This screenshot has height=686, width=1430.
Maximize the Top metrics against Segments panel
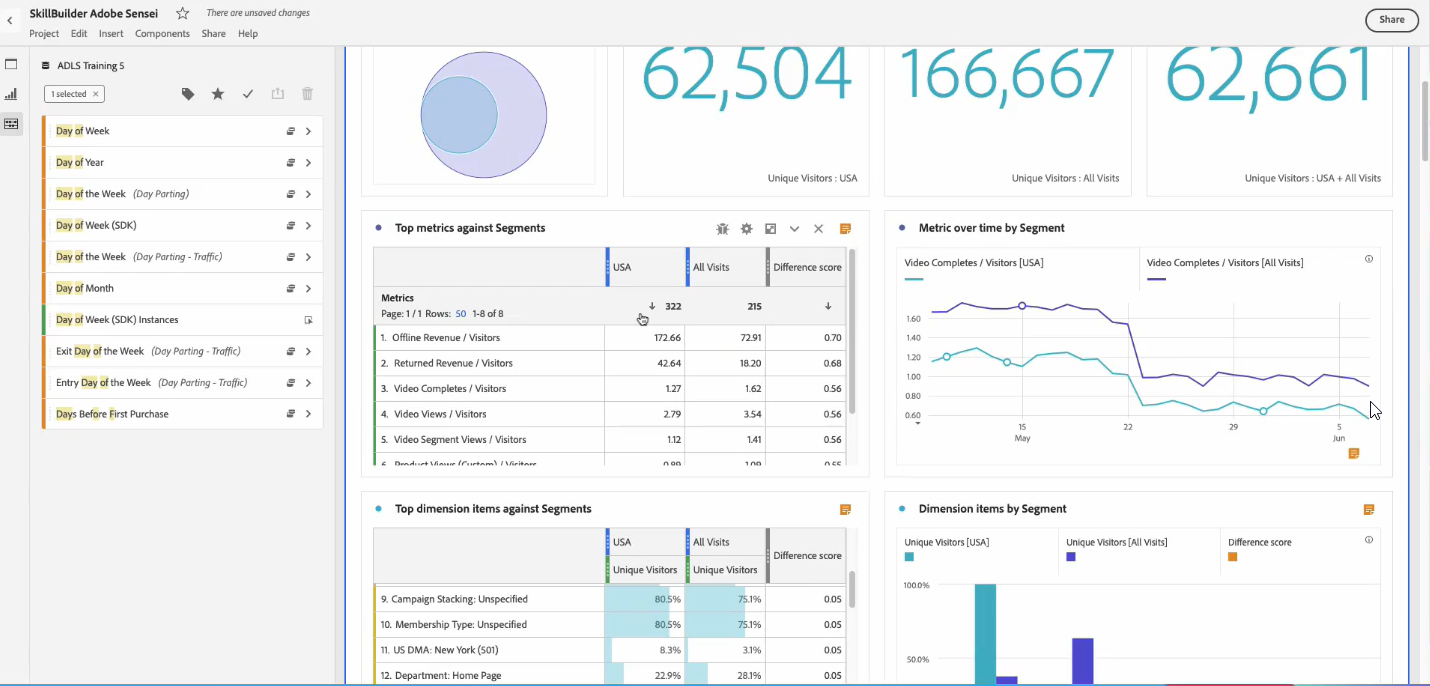770,228
